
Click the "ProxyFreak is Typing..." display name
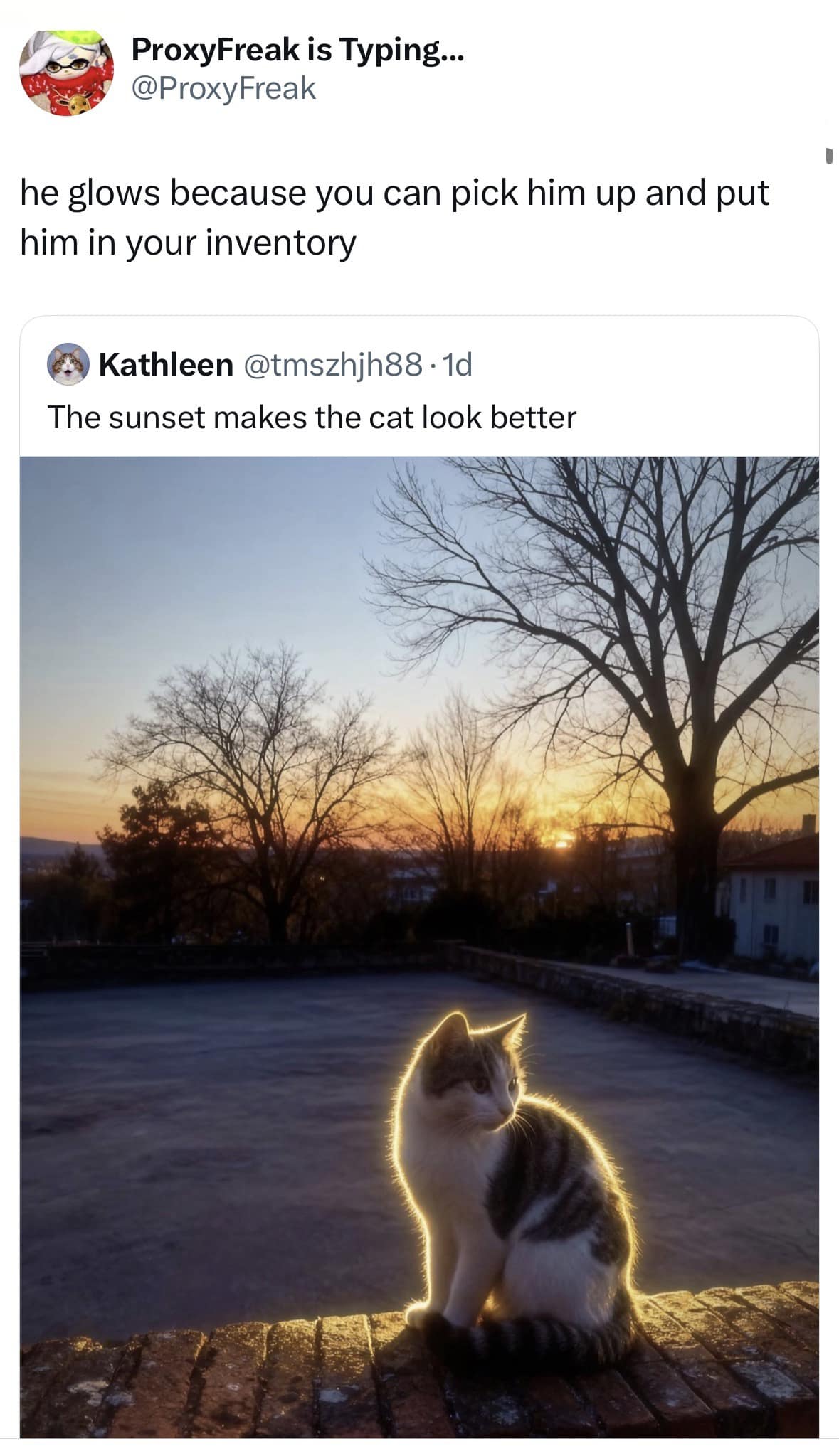coord(297,50)
